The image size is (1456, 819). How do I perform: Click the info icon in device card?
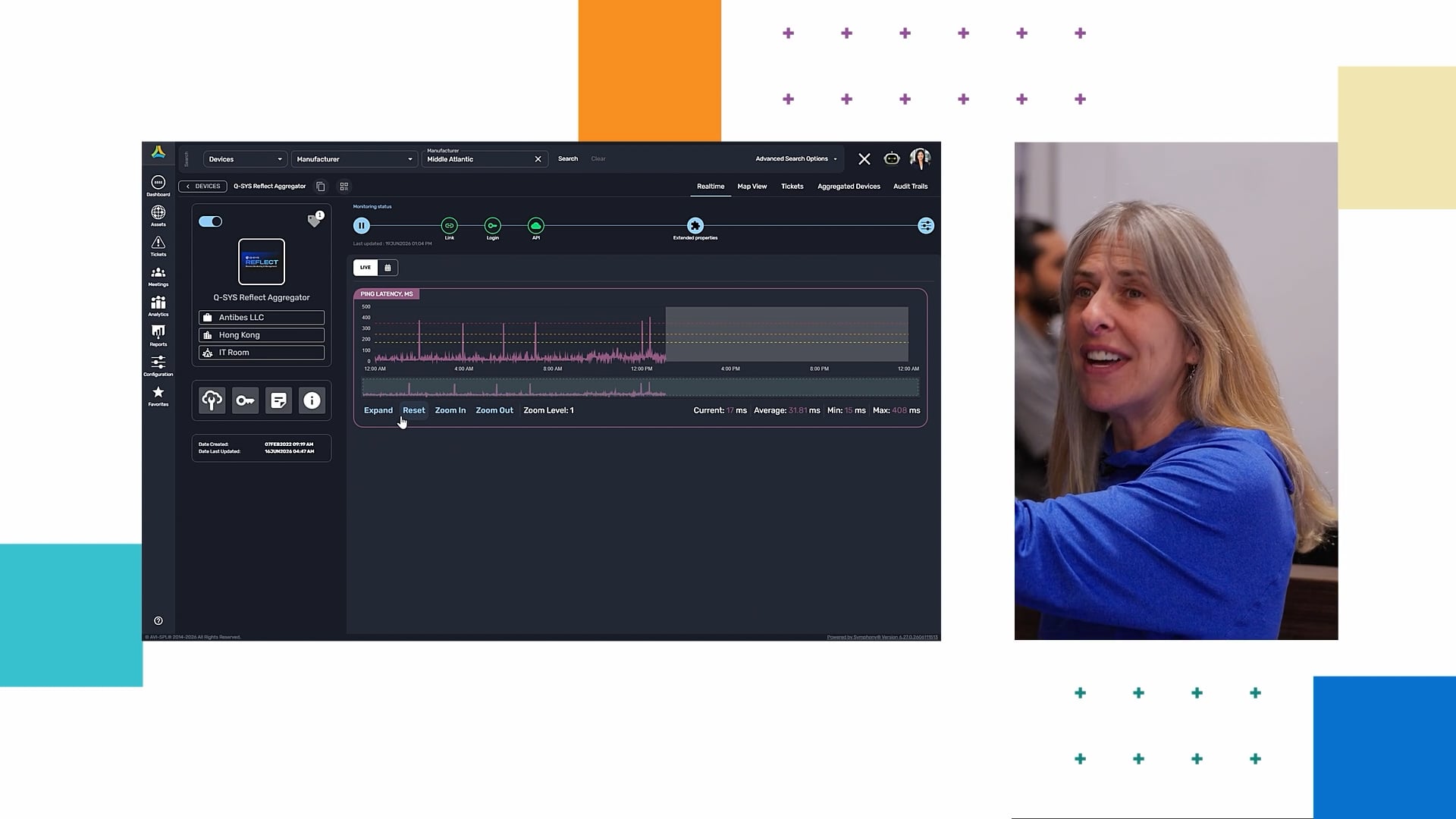(x=312, y=400)
